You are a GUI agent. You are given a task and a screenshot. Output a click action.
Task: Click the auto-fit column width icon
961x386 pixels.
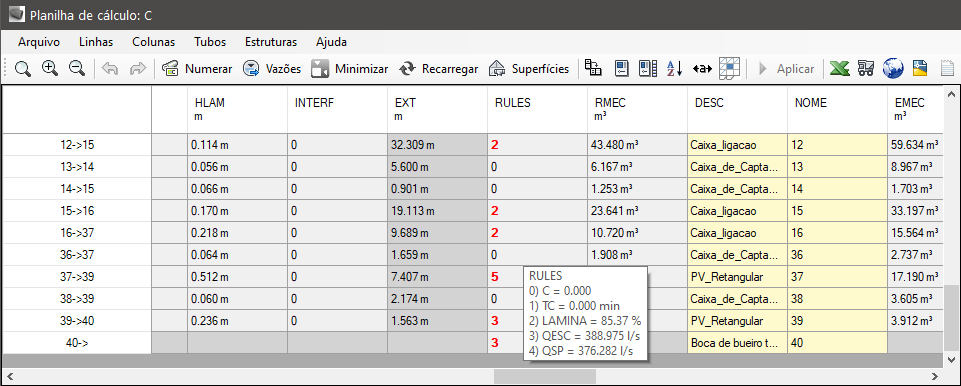pyautogui.click(x=702, y=69)
